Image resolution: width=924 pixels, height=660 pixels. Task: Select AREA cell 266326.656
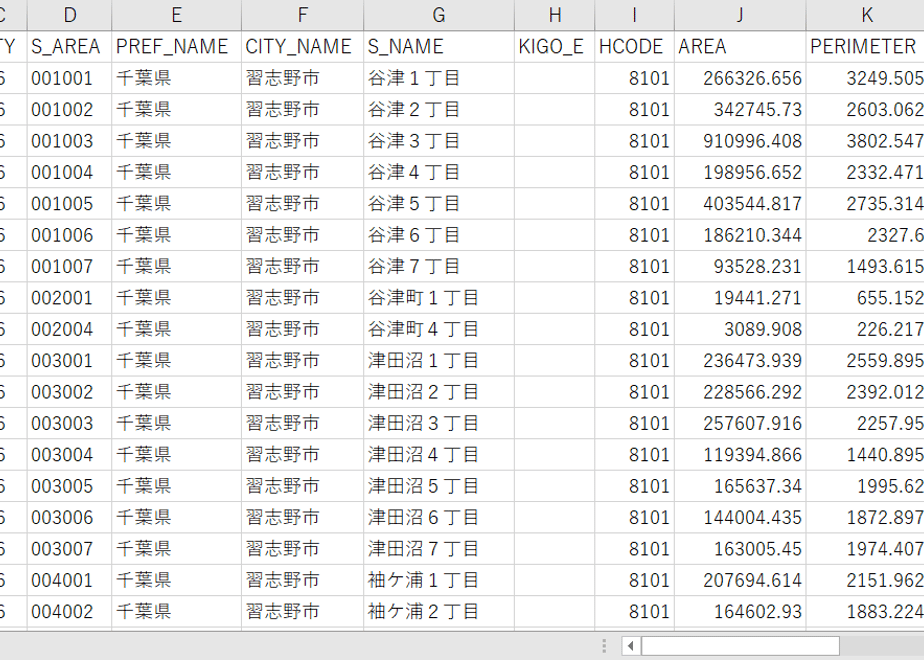coord(740,78)
